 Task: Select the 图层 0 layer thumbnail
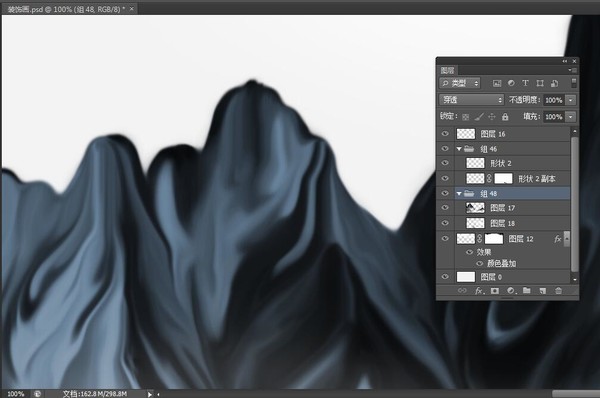[x=466, y=277]
